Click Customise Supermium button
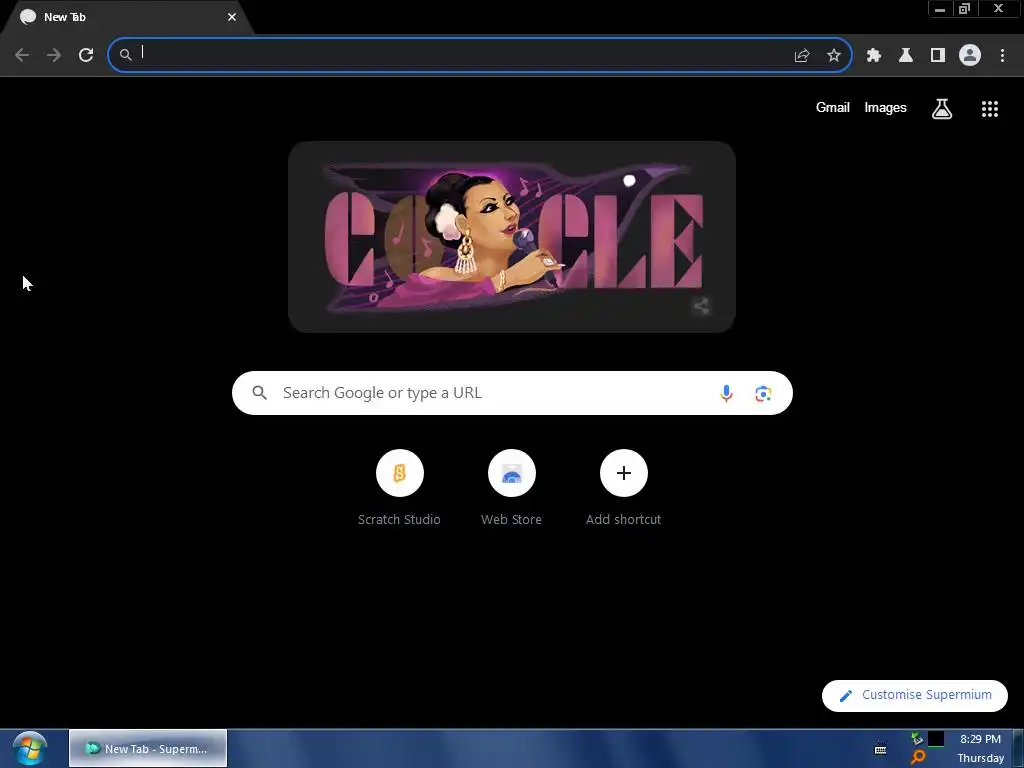This screenshot has width=1024, height=768. [x=914, y=696]
